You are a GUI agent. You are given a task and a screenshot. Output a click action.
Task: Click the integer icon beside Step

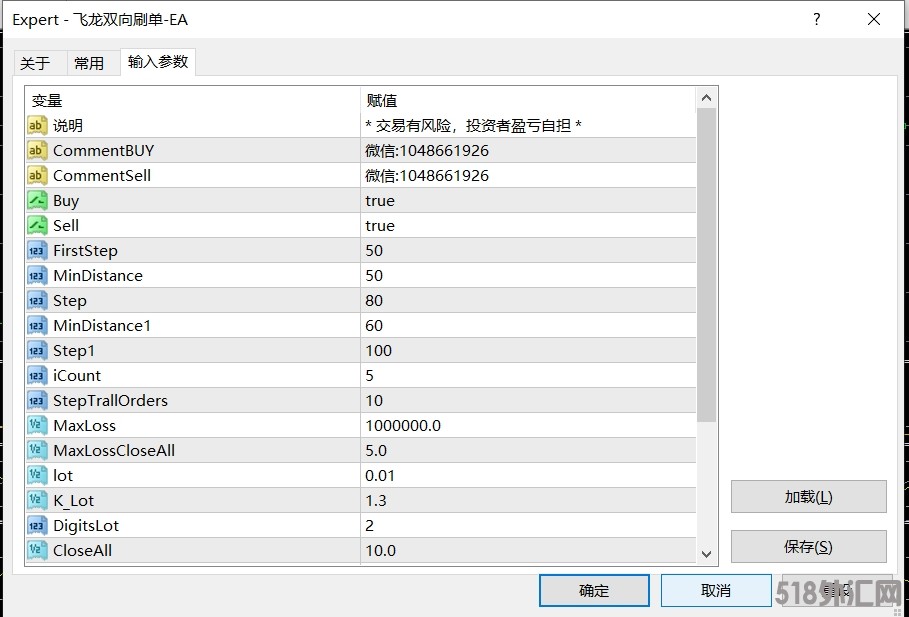click(x=37, y=300)
